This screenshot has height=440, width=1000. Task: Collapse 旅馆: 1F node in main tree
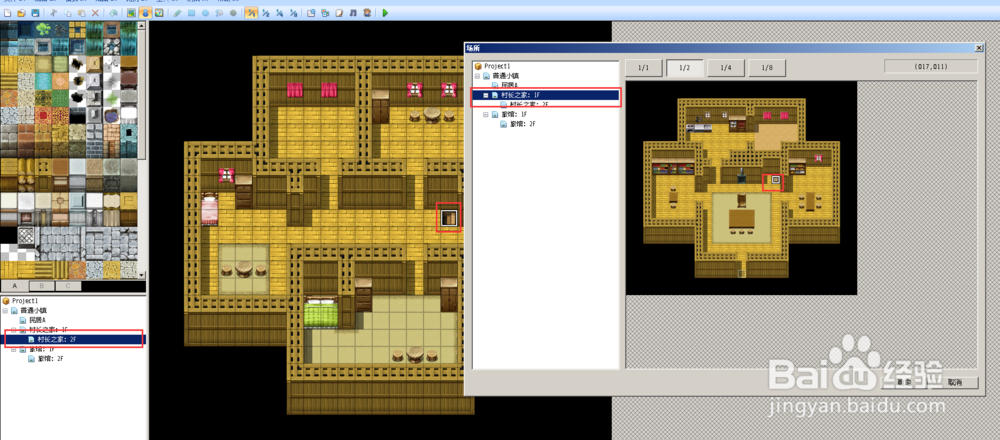(x=13, y=349)
